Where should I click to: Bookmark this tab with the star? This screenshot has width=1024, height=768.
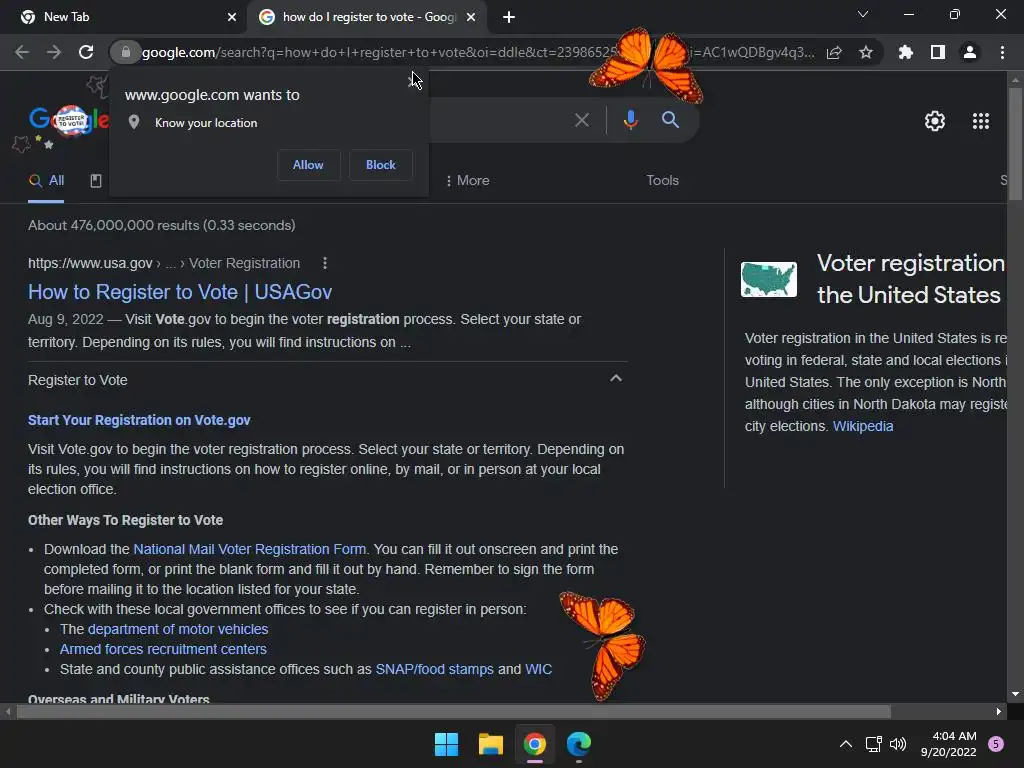[x=866, y=52]
